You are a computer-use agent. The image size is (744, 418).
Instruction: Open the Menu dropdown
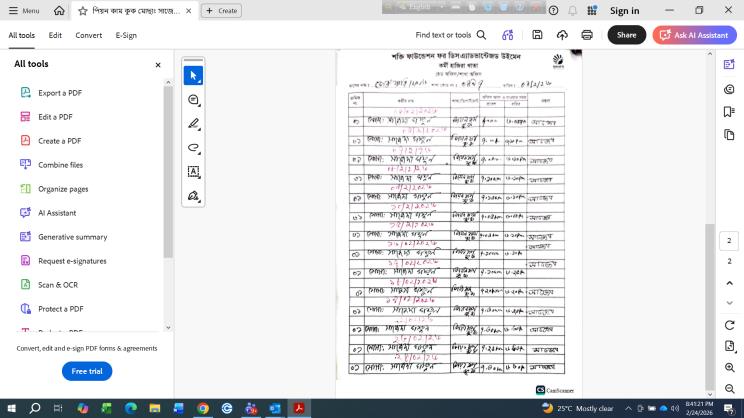pyautogui.click(x=24, y=10)
